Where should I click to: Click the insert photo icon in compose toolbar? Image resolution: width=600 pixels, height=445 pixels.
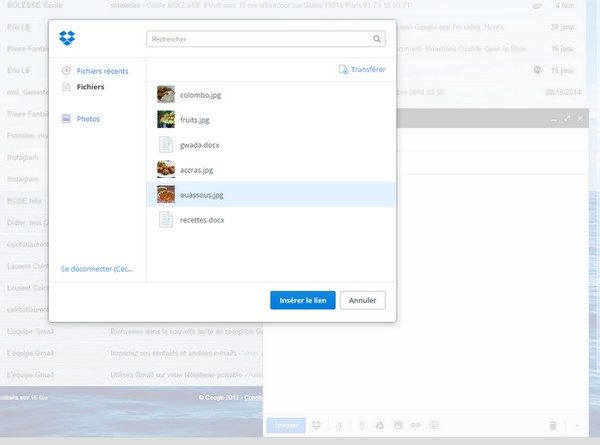coord(398,425)
